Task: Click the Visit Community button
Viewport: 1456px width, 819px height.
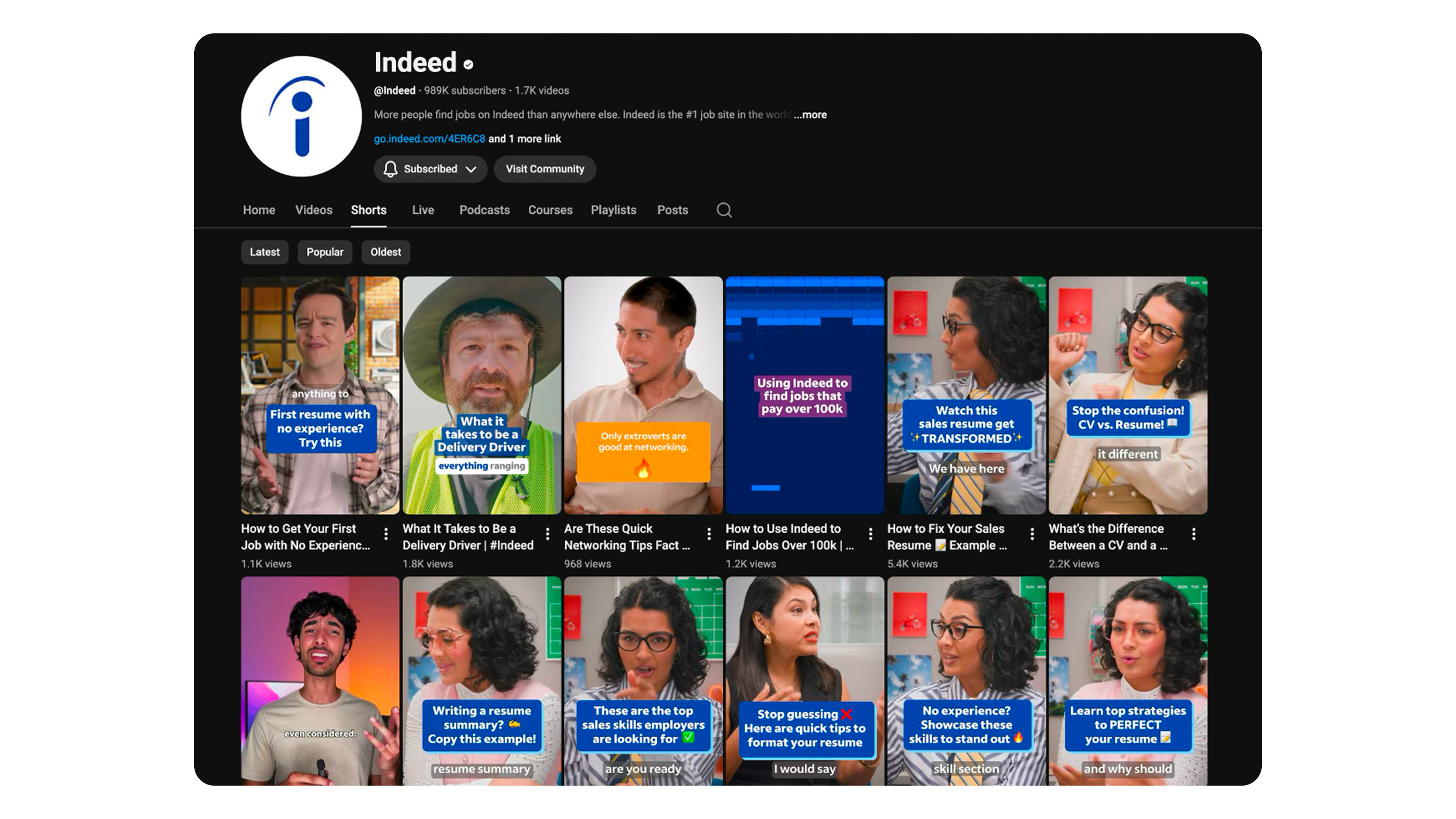Action: [x=545, y=169]
